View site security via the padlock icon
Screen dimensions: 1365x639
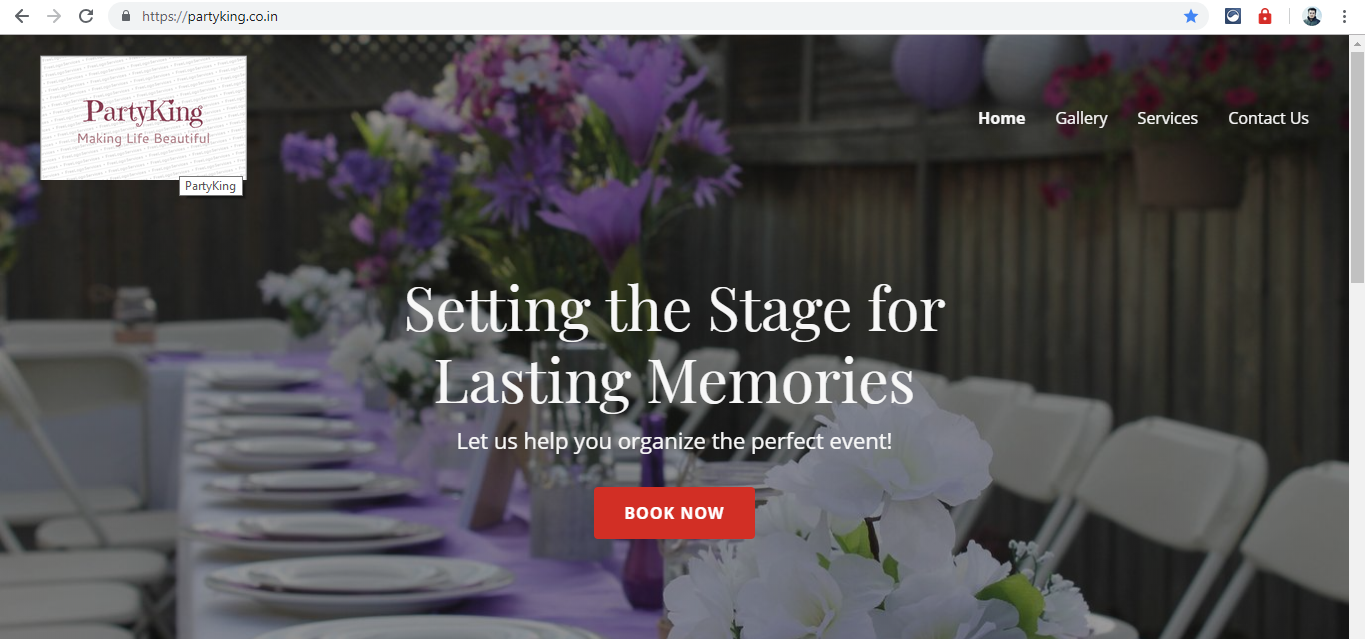126,16
